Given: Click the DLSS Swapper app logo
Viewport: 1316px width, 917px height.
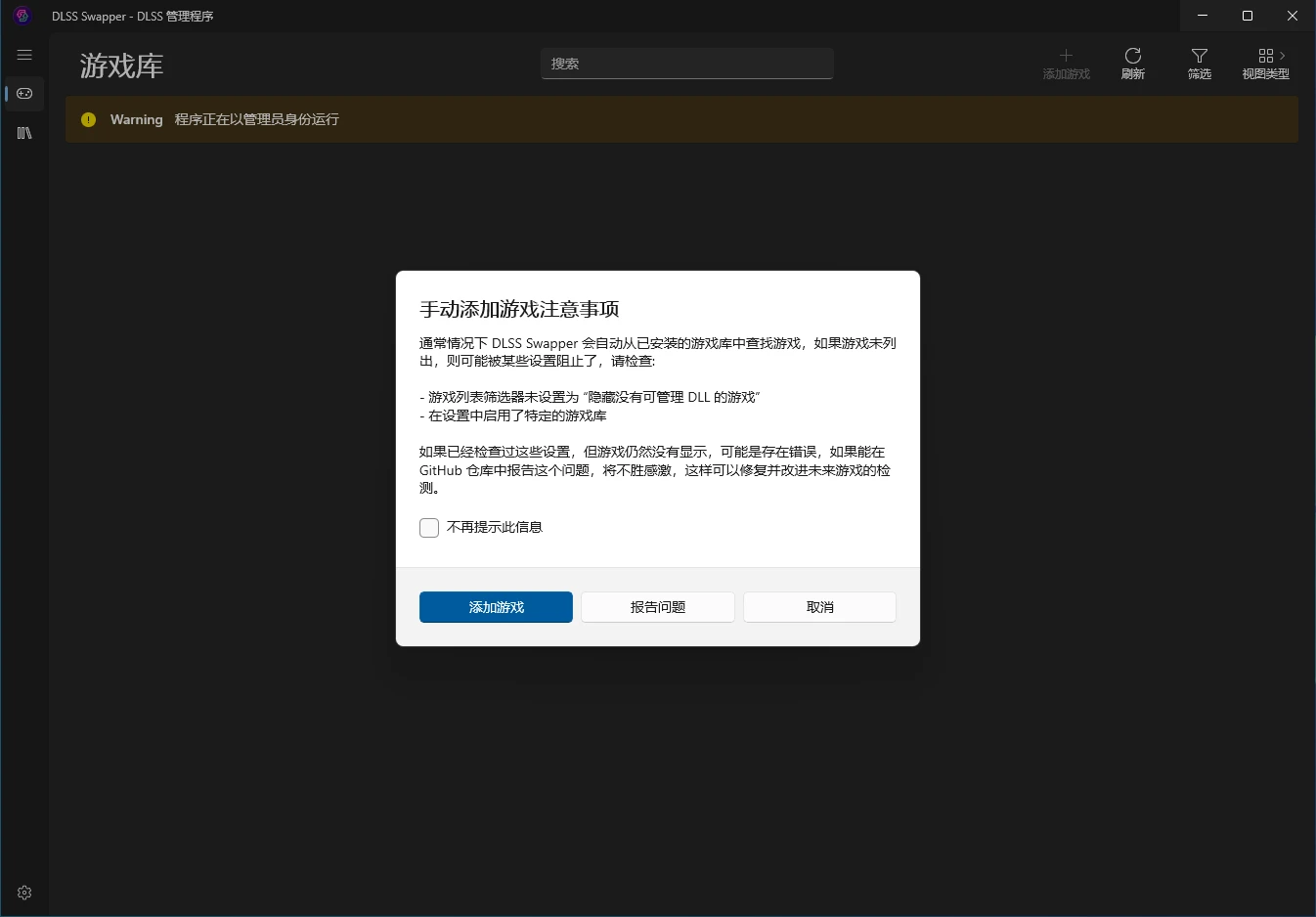Looking at the screenshot, I should point(22,16).
